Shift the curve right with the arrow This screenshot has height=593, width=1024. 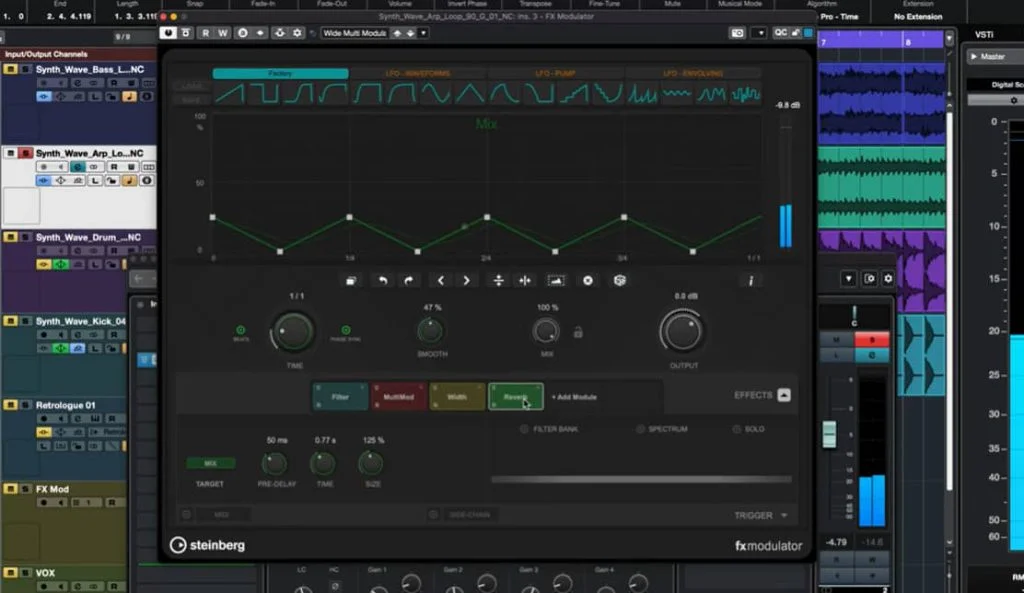tap(466, 281)
